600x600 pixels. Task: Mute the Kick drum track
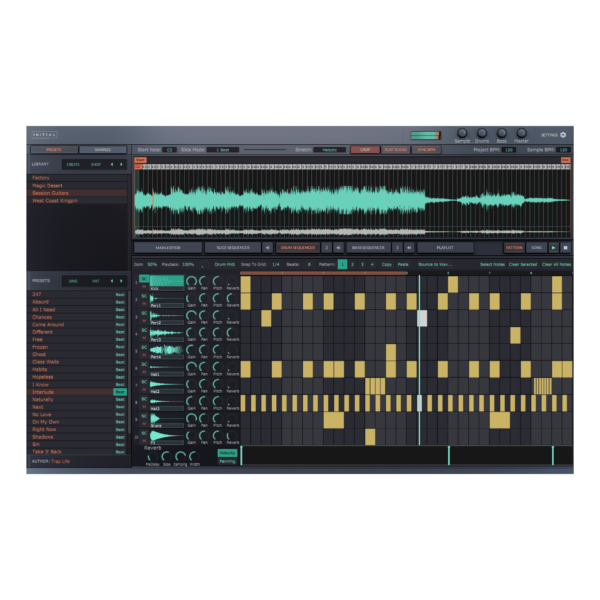point(144,286)
